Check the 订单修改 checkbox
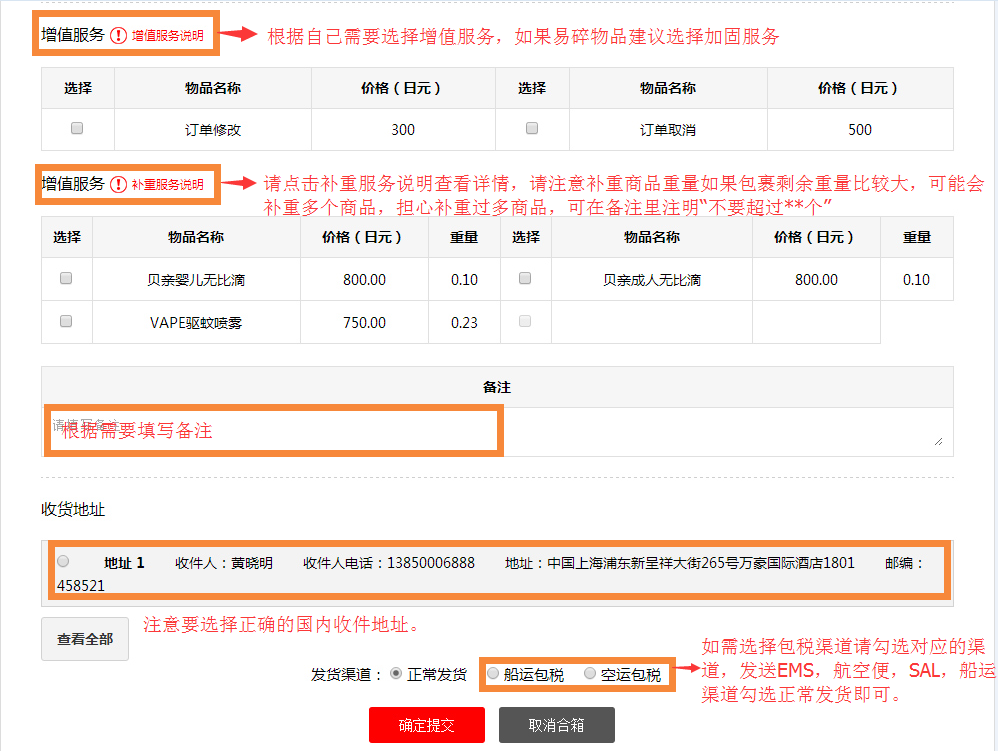This screenshot has height=751, width=998. point(77,128)
